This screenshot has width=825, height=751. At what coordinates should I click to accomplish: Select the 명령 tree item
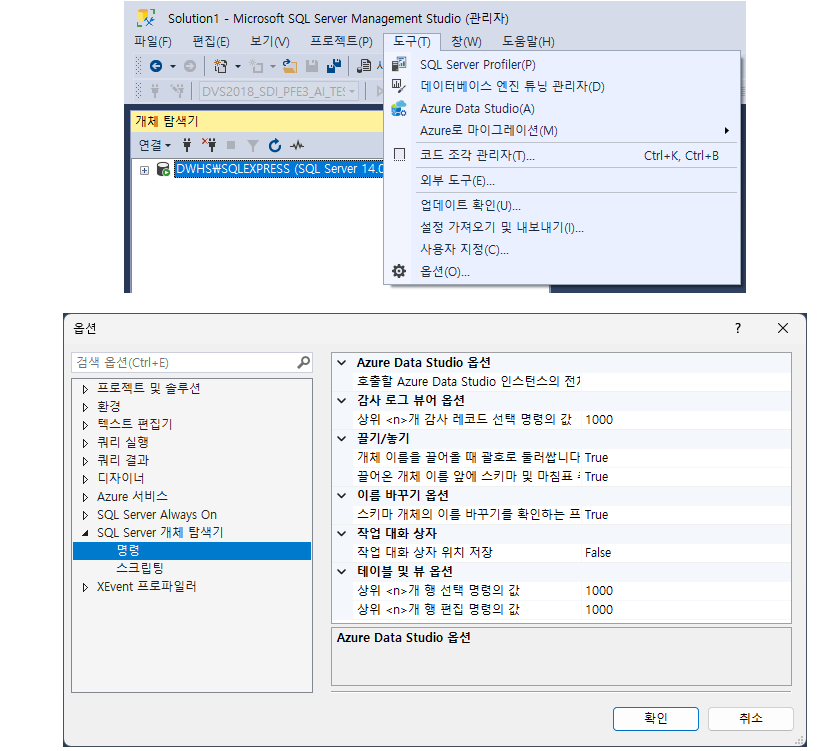coord(192,550)
